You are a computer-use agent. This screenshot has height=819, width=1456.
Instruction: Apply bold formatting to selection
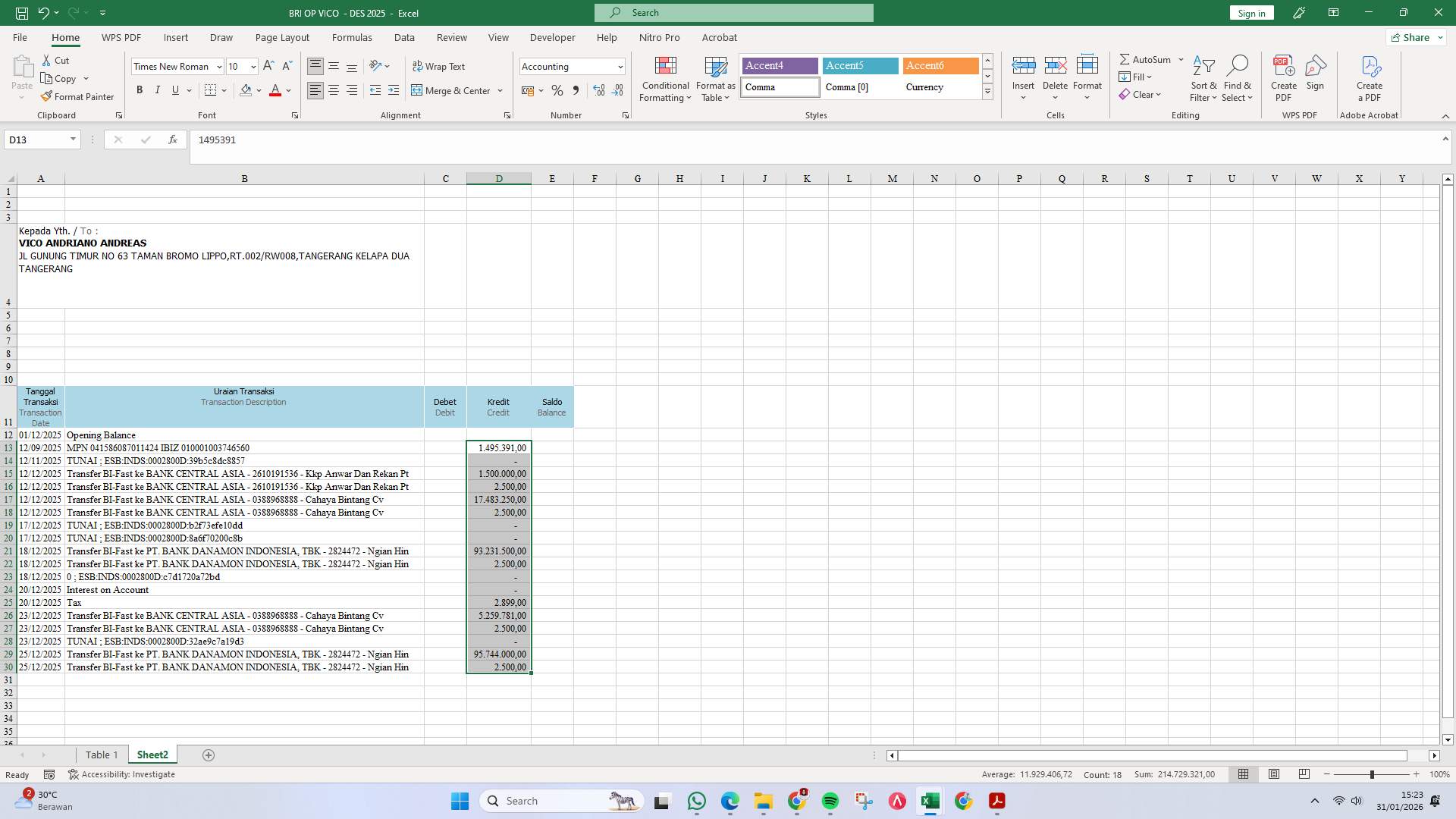pos(140,89)
